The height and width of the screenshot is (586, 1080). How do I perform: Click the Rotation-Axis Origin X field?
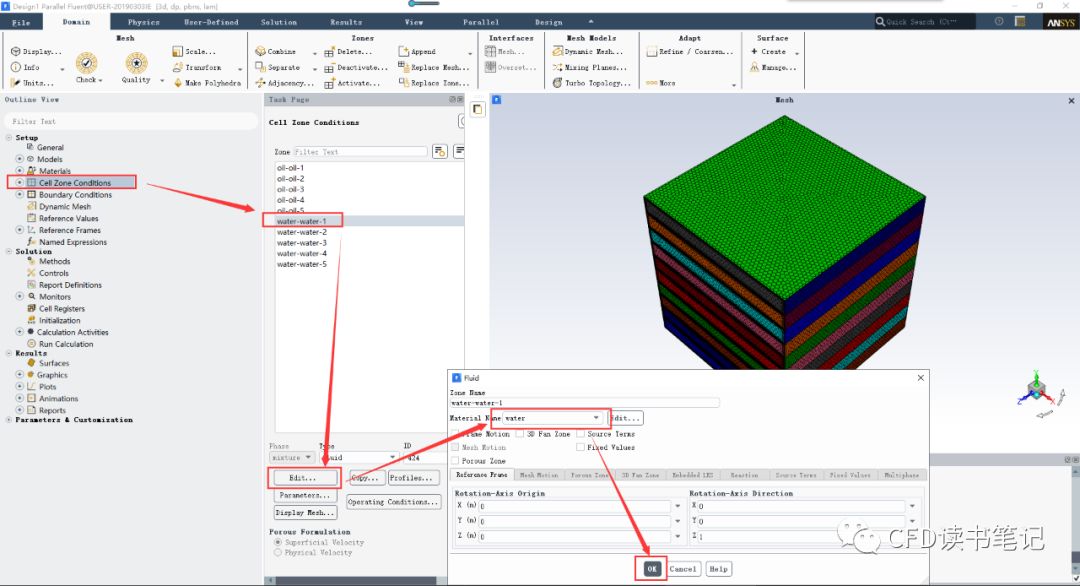[574, 506]
